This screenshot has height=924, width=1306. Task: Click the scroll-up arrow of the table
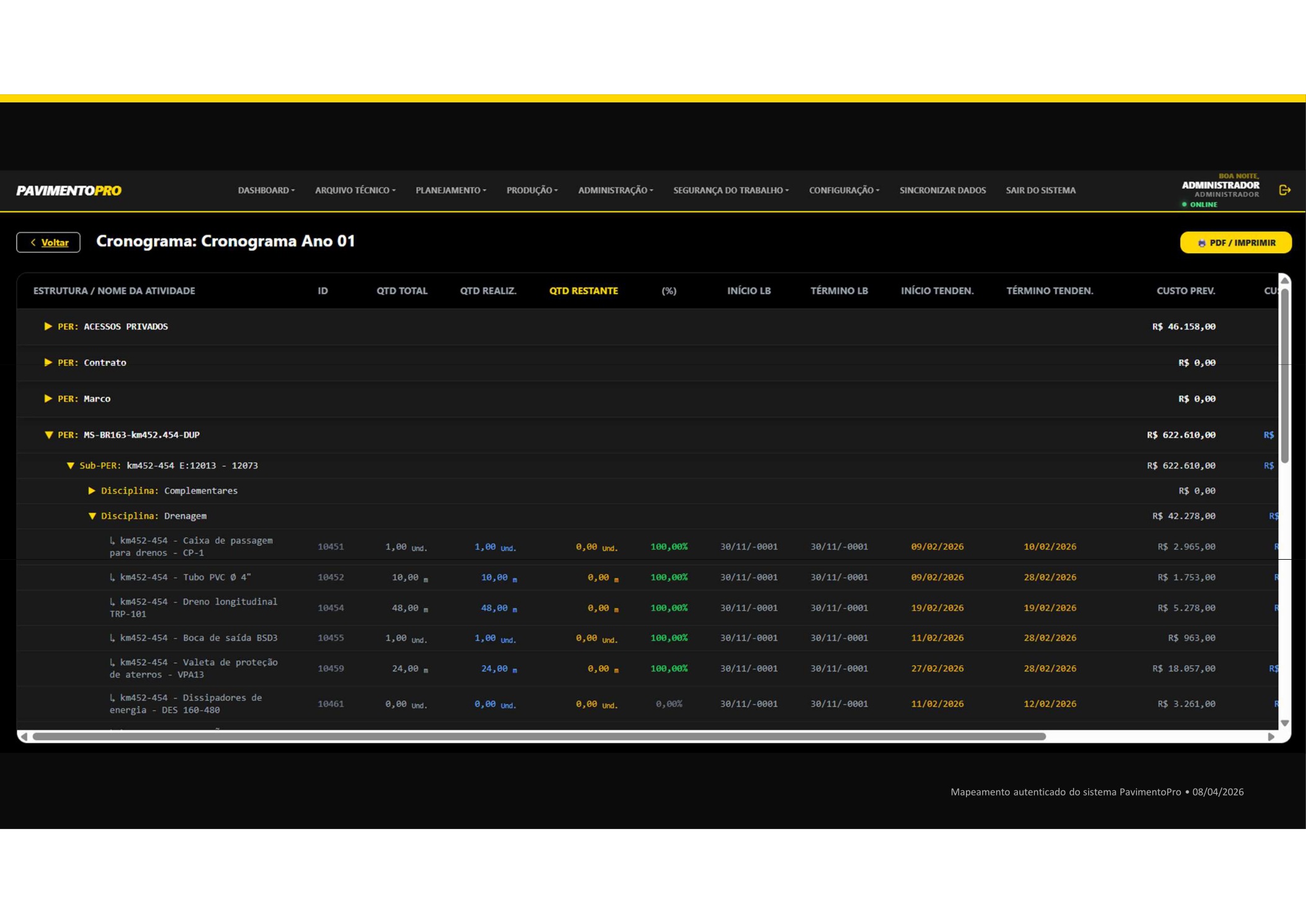tap(1285, 280)
